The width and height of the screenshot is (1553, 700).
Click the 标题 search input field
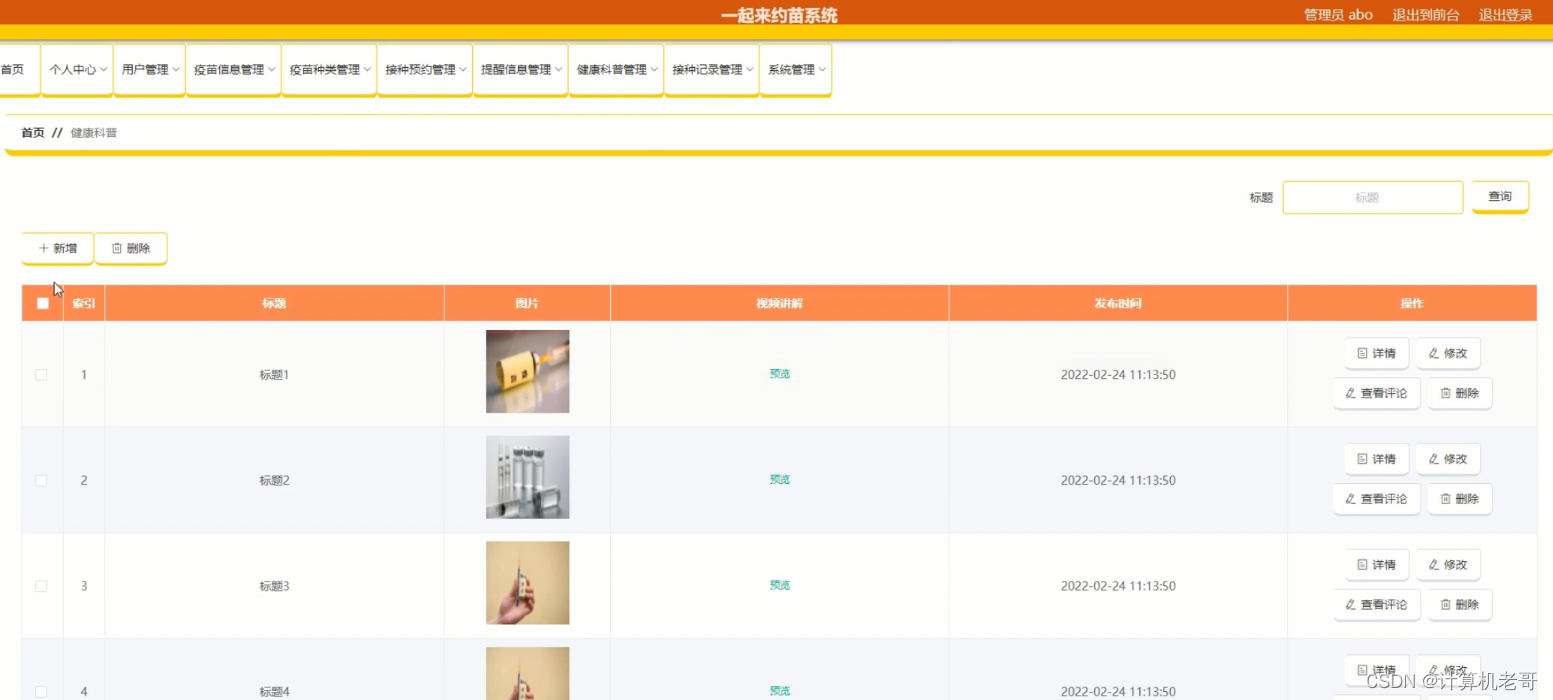click(1373, 198)
